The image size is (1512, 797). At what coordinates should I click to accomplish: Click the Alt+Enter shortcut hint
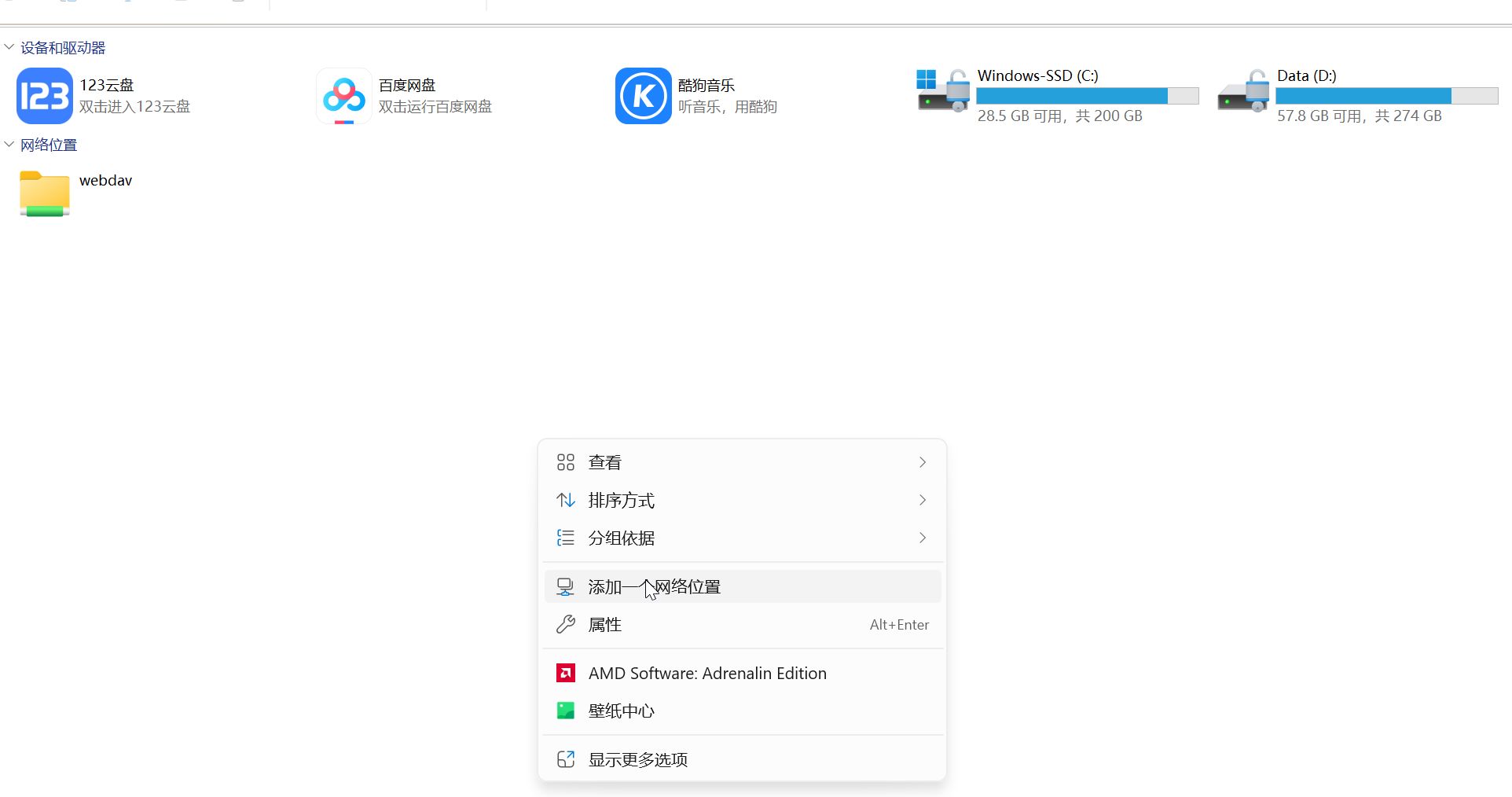point(899,625)
